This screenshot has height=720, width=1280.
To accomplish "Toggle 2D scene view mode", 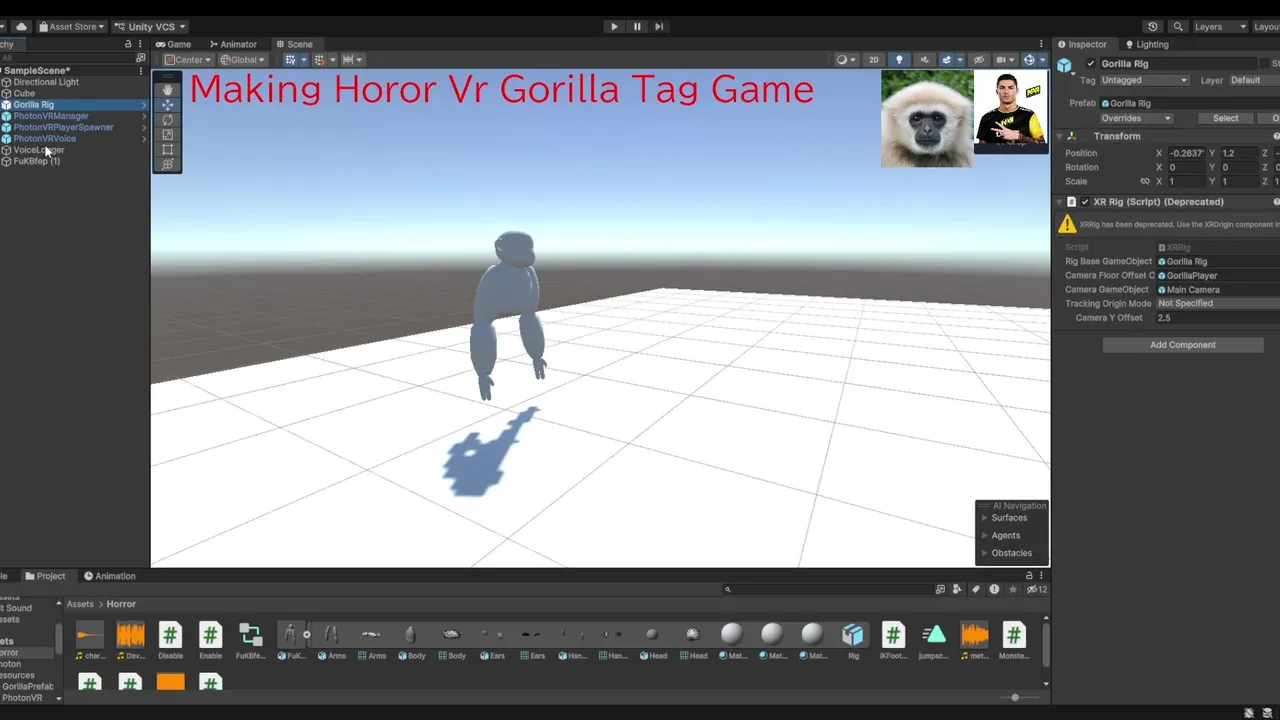I will coord(874,60).
